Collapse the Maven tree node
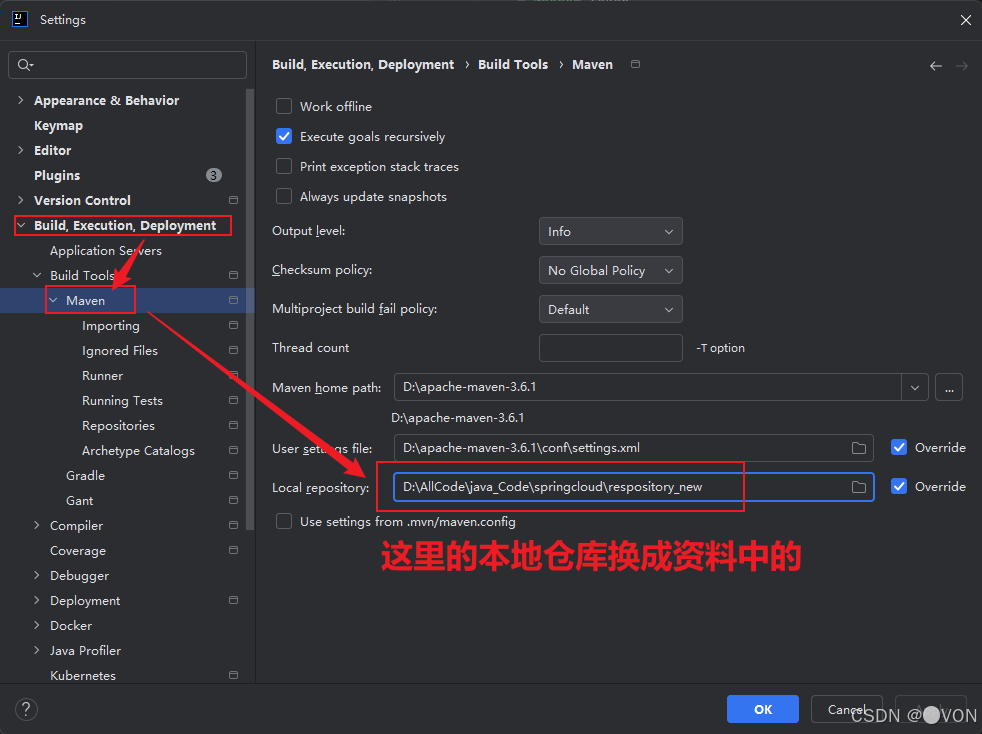The image size is (982, 734). point(53,300)
